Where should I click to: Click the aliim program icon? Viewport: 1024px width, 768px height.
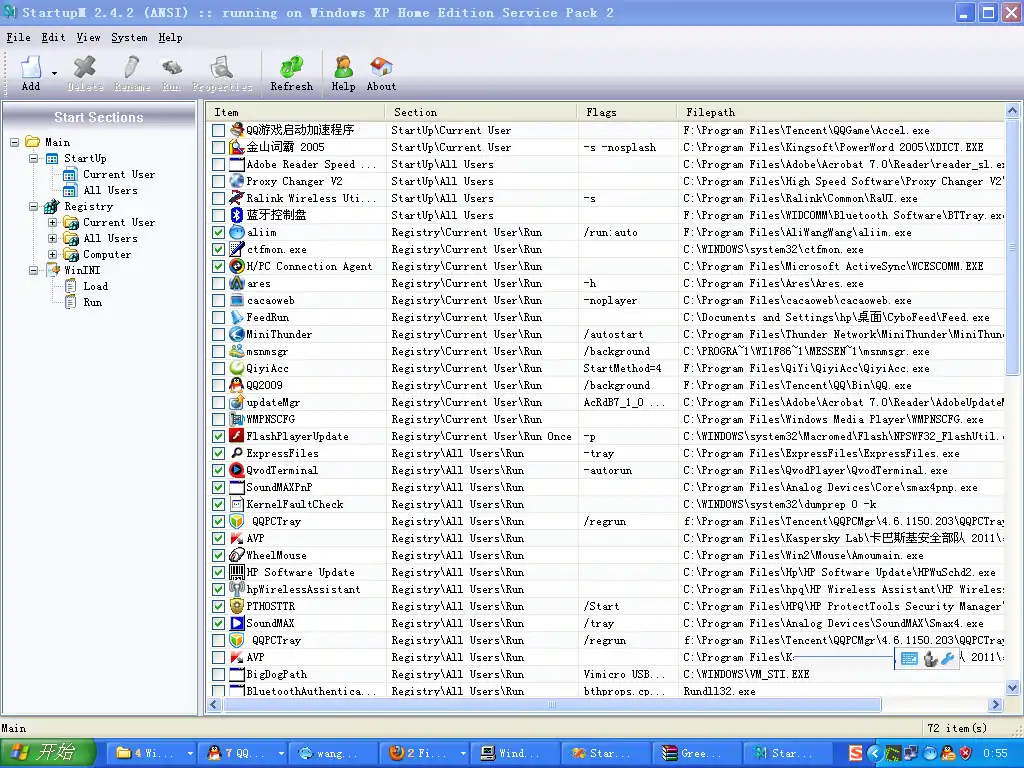point(236,232)
